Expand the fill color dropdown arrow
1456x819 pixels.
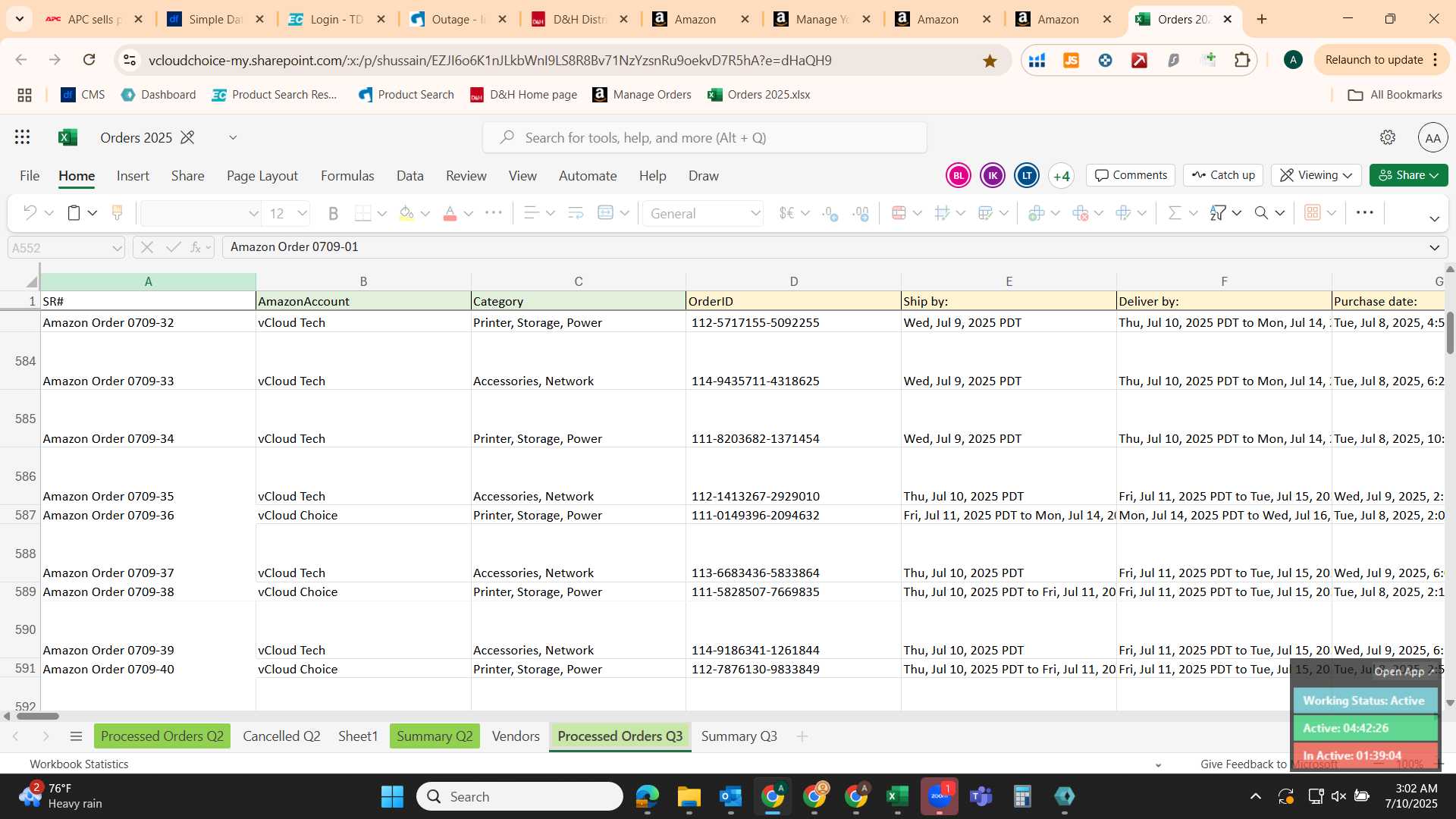pyautogui.click(x=425, y=214)
